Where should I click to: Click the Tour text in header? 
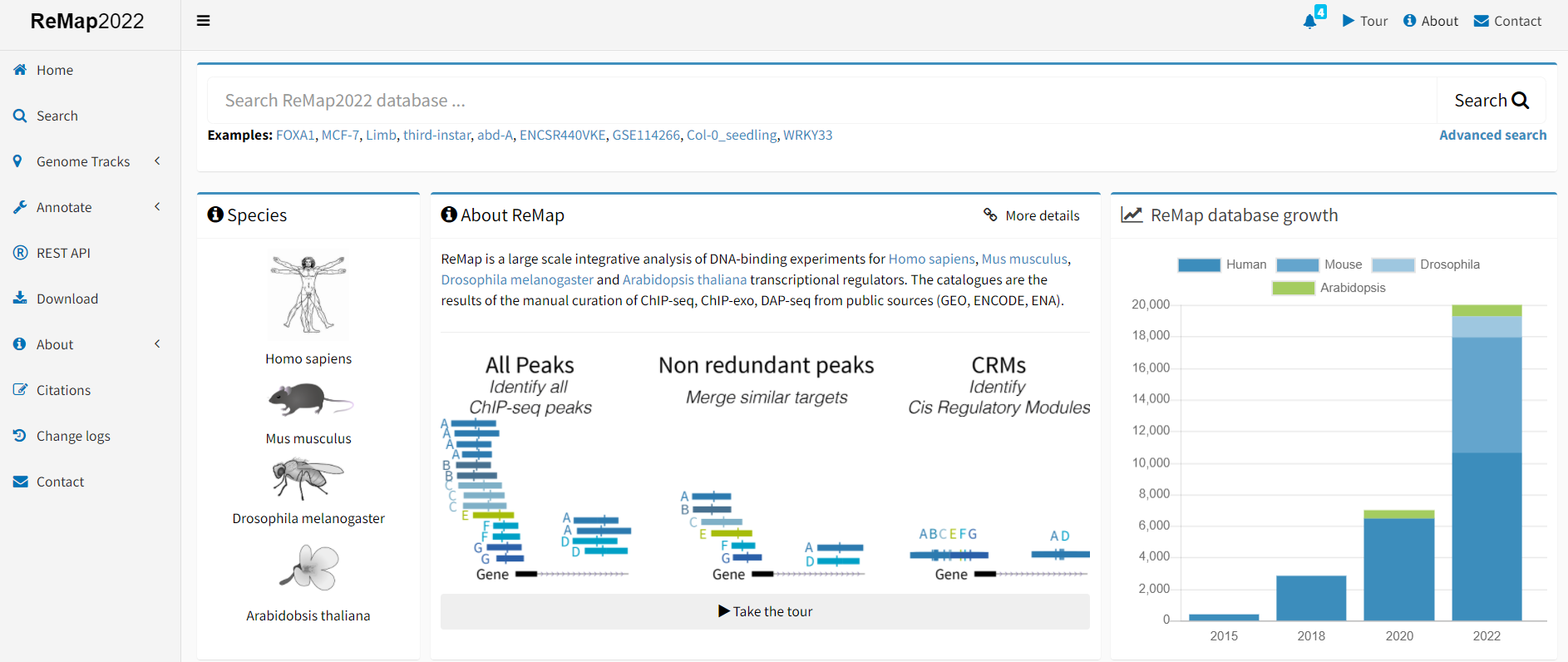(x=1373, y=22)
